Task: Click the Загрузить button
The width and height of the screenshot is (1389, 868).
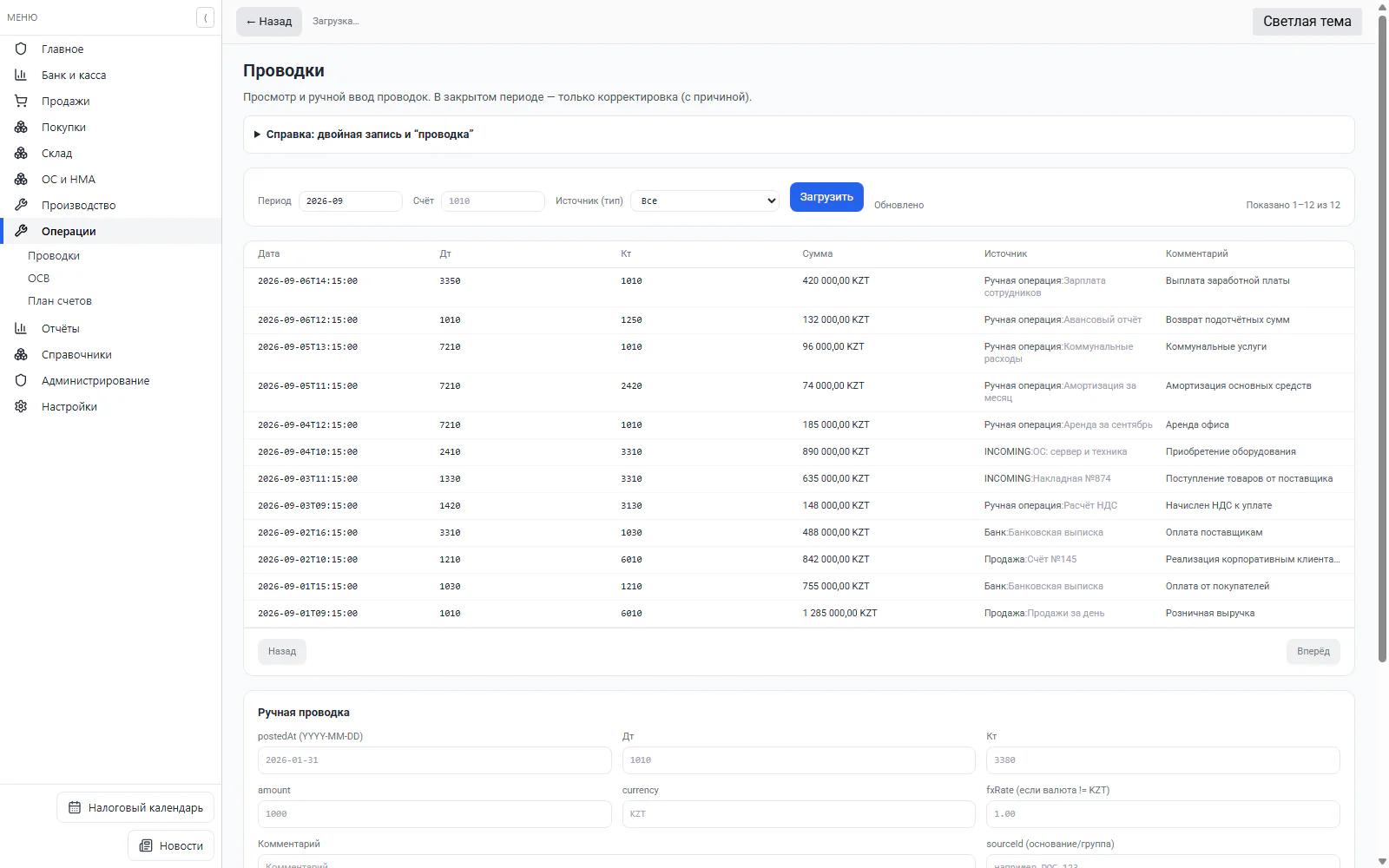Action: pos(826,197)
